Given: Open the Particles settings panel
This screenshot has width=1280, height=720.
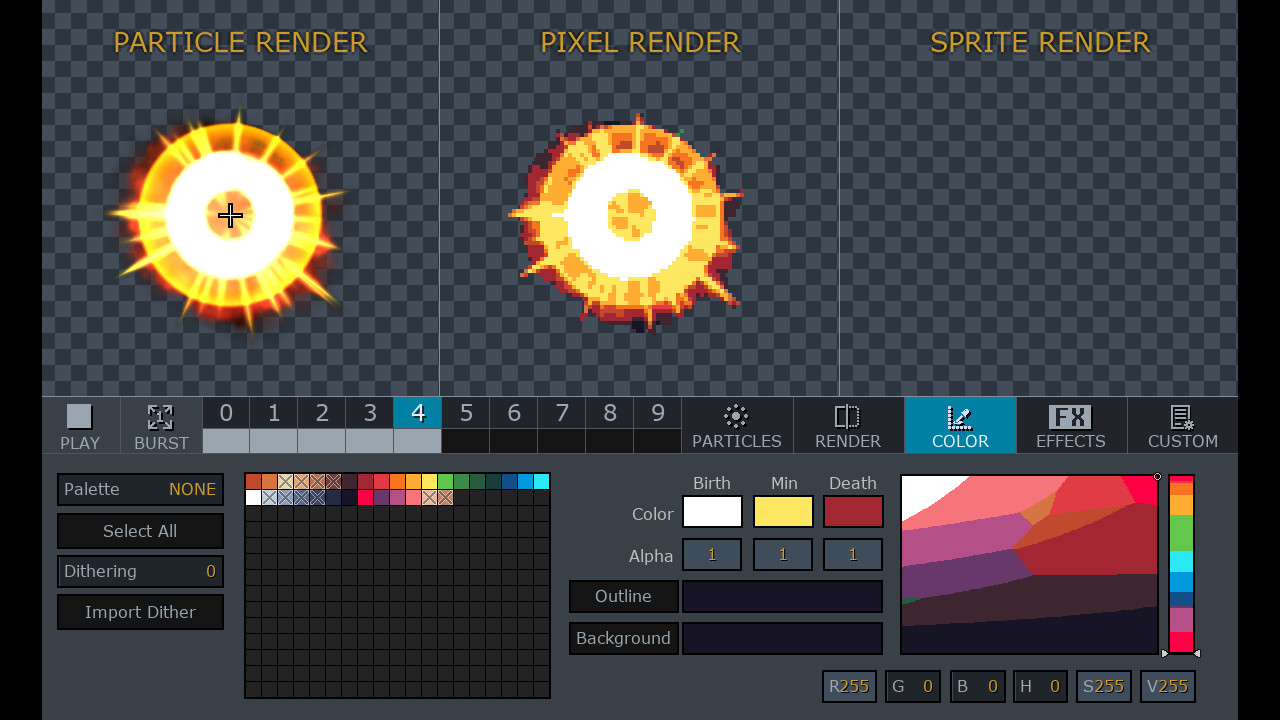Looking at the screenshot, I should click(736, 425).
